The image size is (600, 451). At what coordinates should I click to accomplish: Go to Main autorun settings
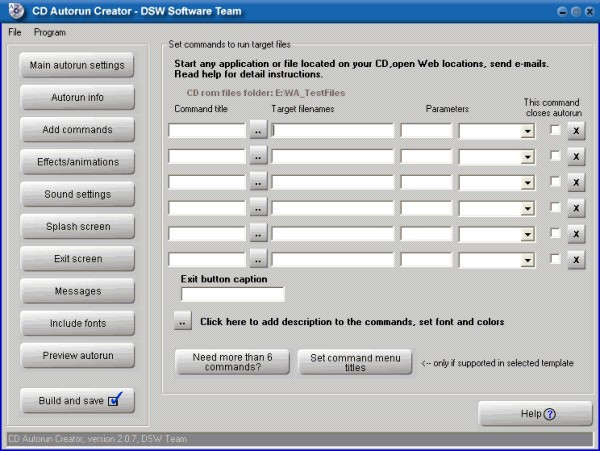(x=77, y=65)
